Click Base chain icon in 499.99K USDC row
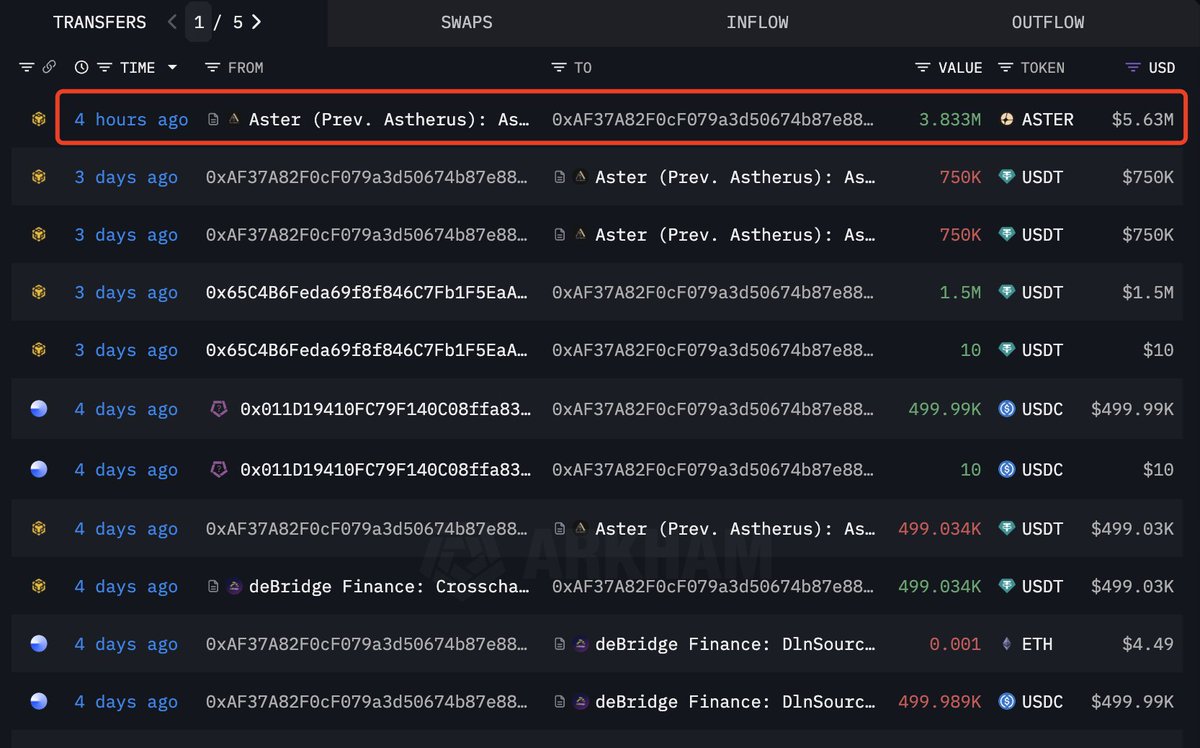The width and height of the screenshot is (1200, 748). [x=39, y=408]
